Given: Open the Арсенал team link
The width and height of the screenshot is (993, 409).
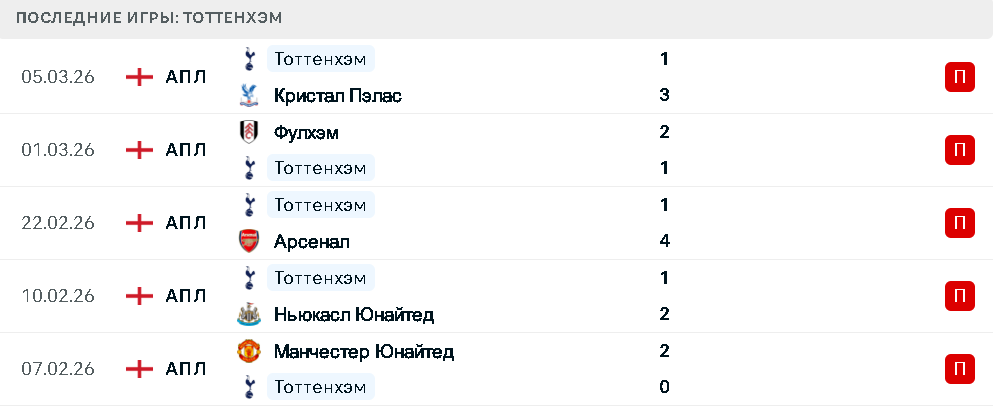Looking at the screenshot, I should click(311, 241).
